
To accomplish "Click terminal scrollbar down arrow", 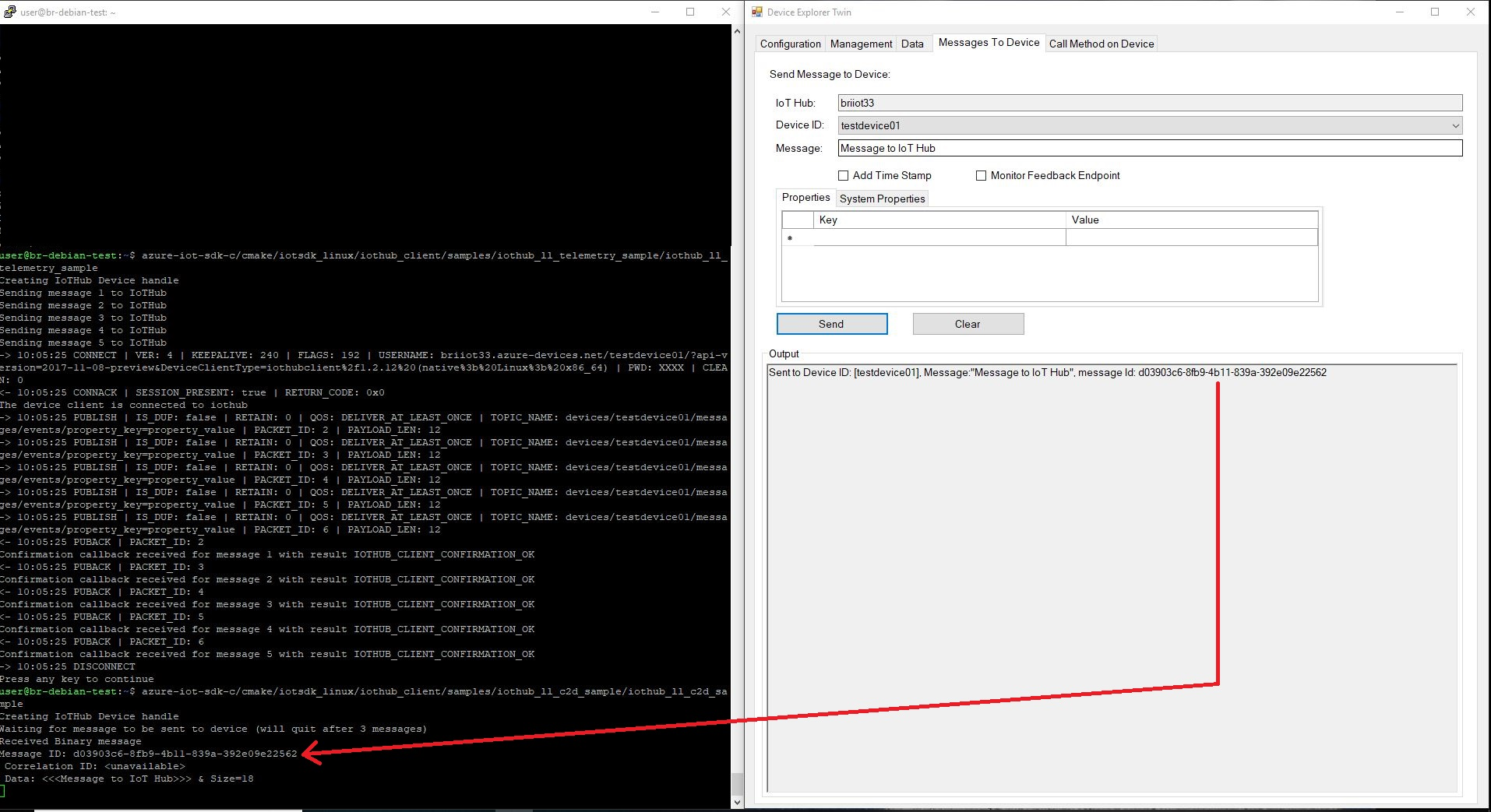I will 737,802.
